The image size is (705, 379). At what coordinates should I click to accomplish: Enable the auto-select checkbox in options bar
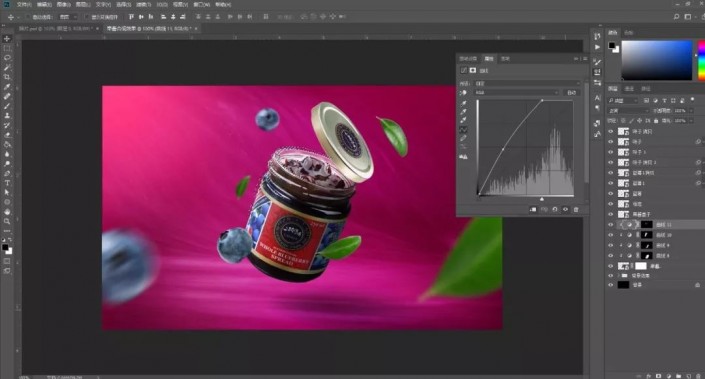(28, 17)
